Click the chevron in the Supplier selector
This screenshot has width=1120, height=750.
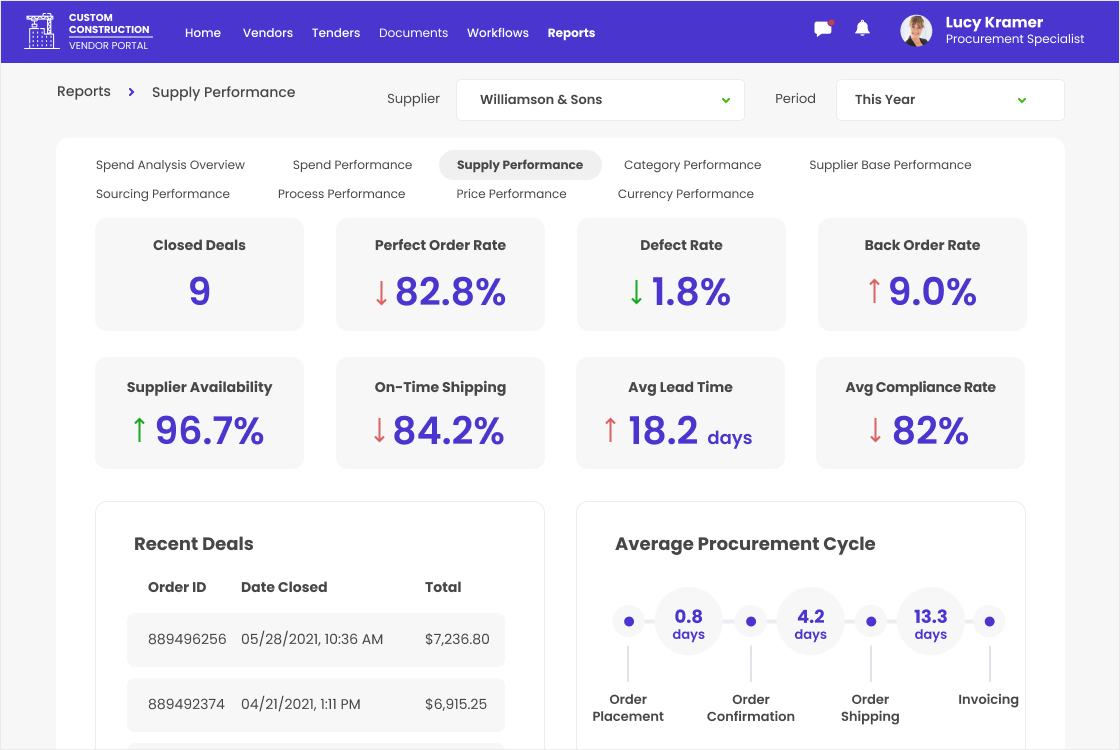tap(725, 100)
